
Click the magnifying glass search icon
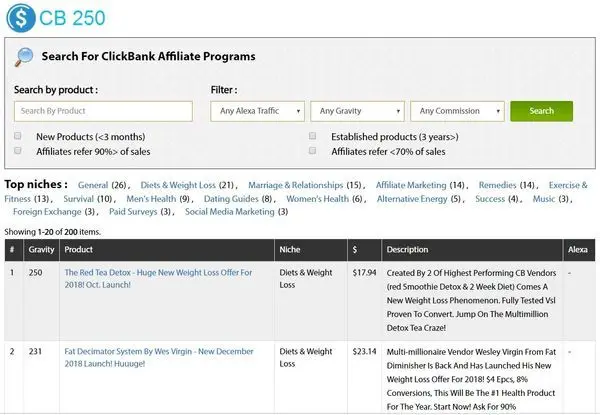24,57
